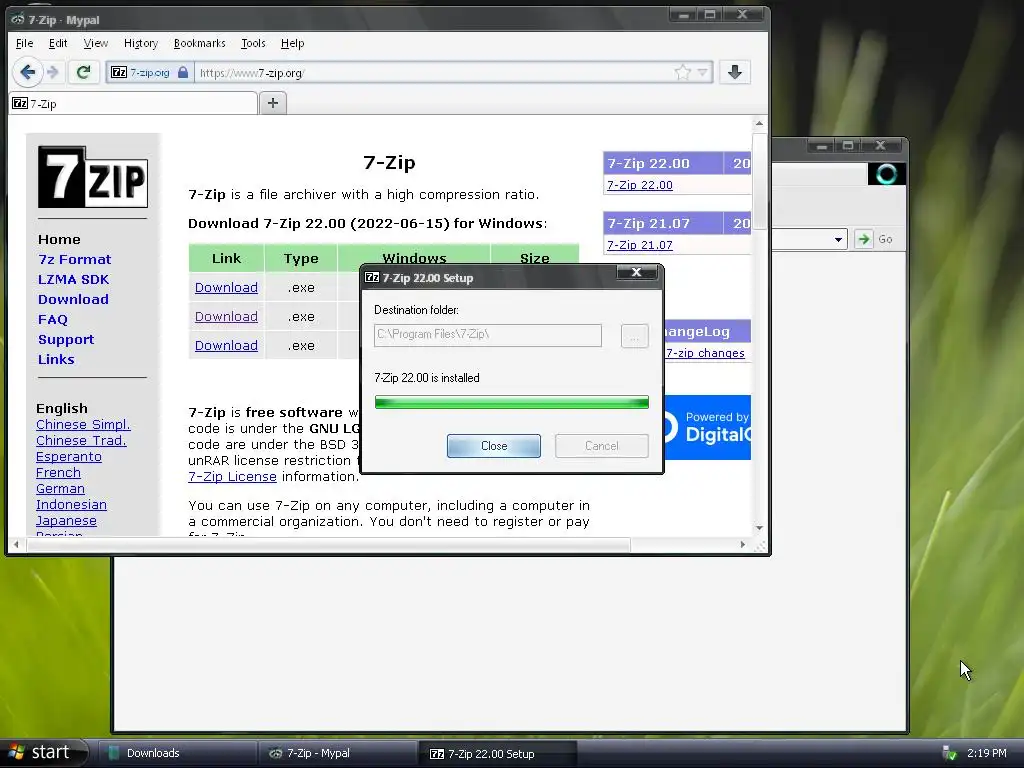The width and height of the screenshot is (1024, 768).
Task: Open the Edit menu
Action: [x=57, y=43]
